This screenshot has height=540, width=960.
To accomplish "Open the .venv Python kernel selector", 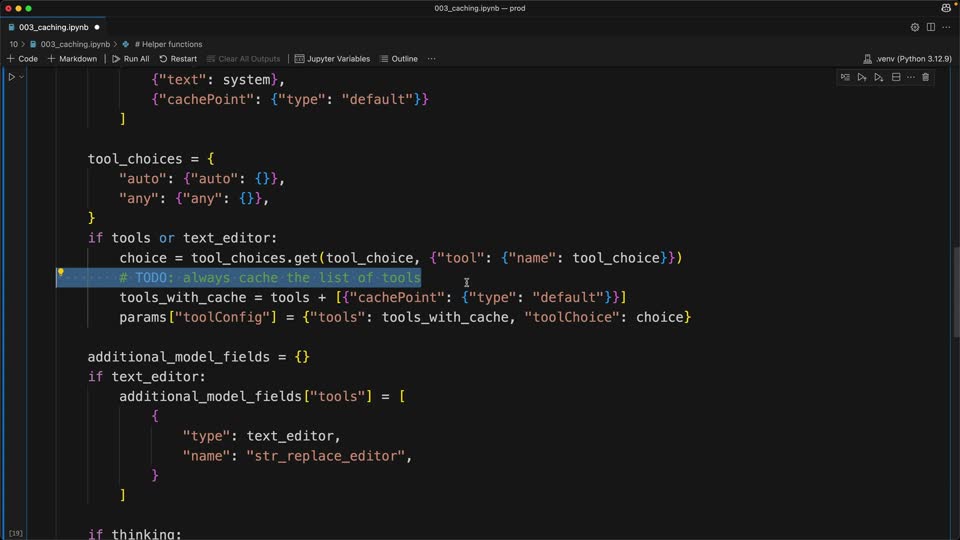I will point(907,59).
